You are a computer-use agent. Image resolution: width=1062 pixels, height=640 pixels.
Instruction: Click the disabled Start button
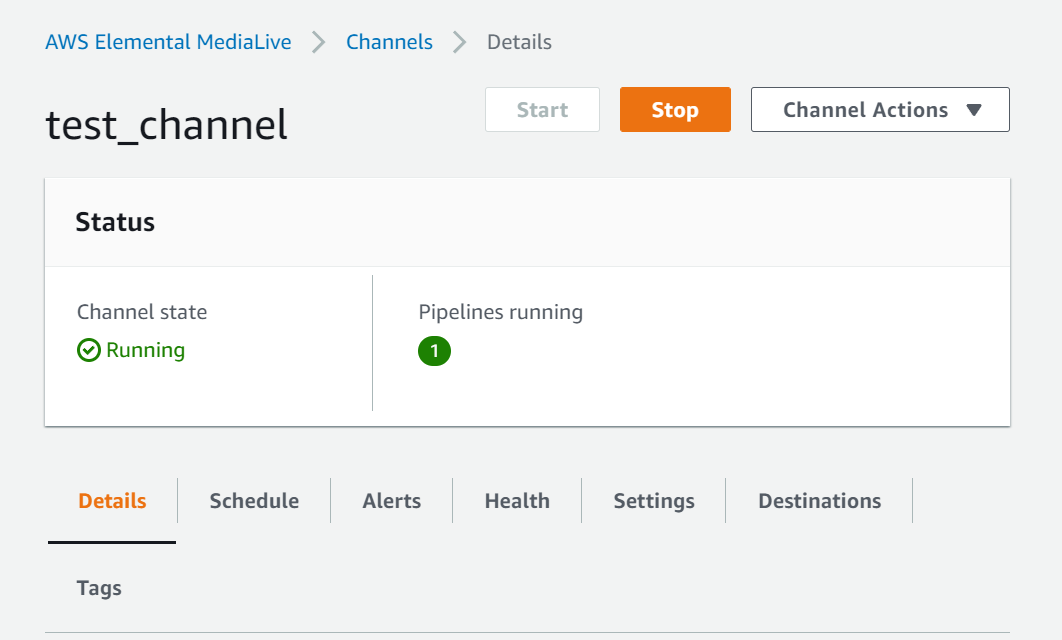[542, 110]
